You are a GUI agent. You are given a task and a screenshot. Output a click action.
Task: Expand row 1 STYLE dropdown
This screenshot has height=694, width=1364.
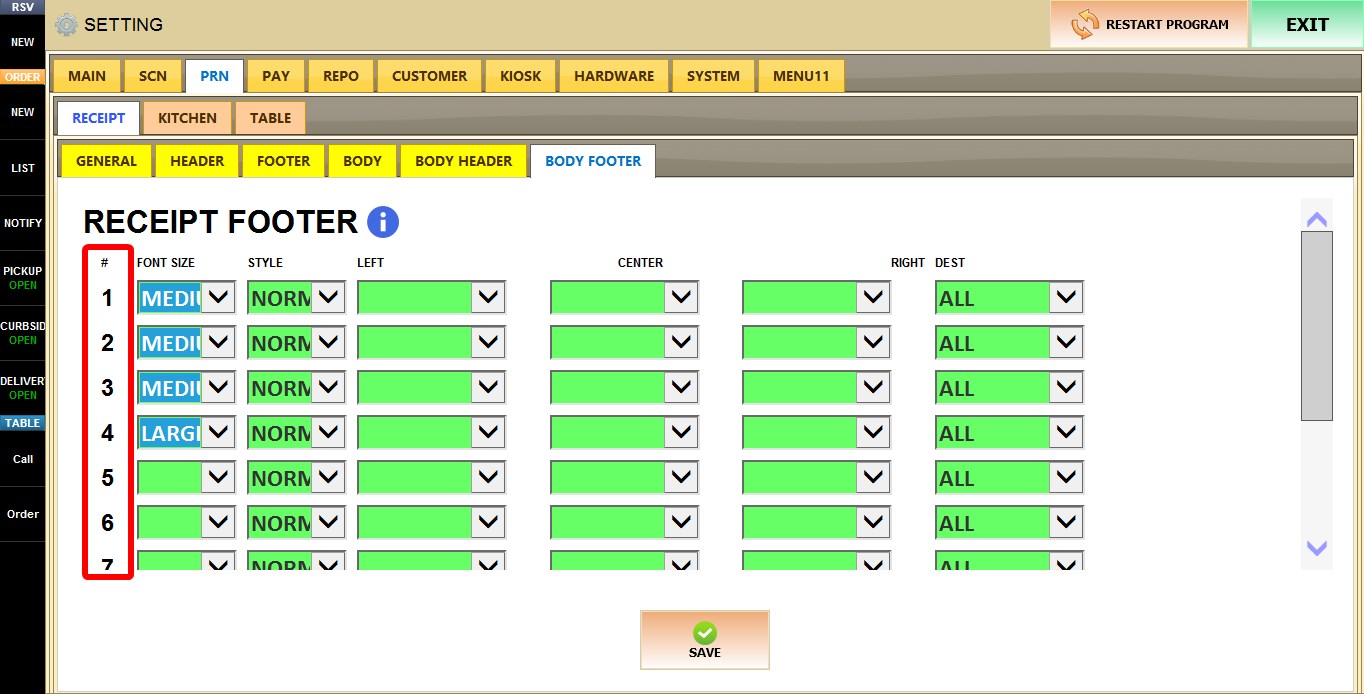click(328, 297)
